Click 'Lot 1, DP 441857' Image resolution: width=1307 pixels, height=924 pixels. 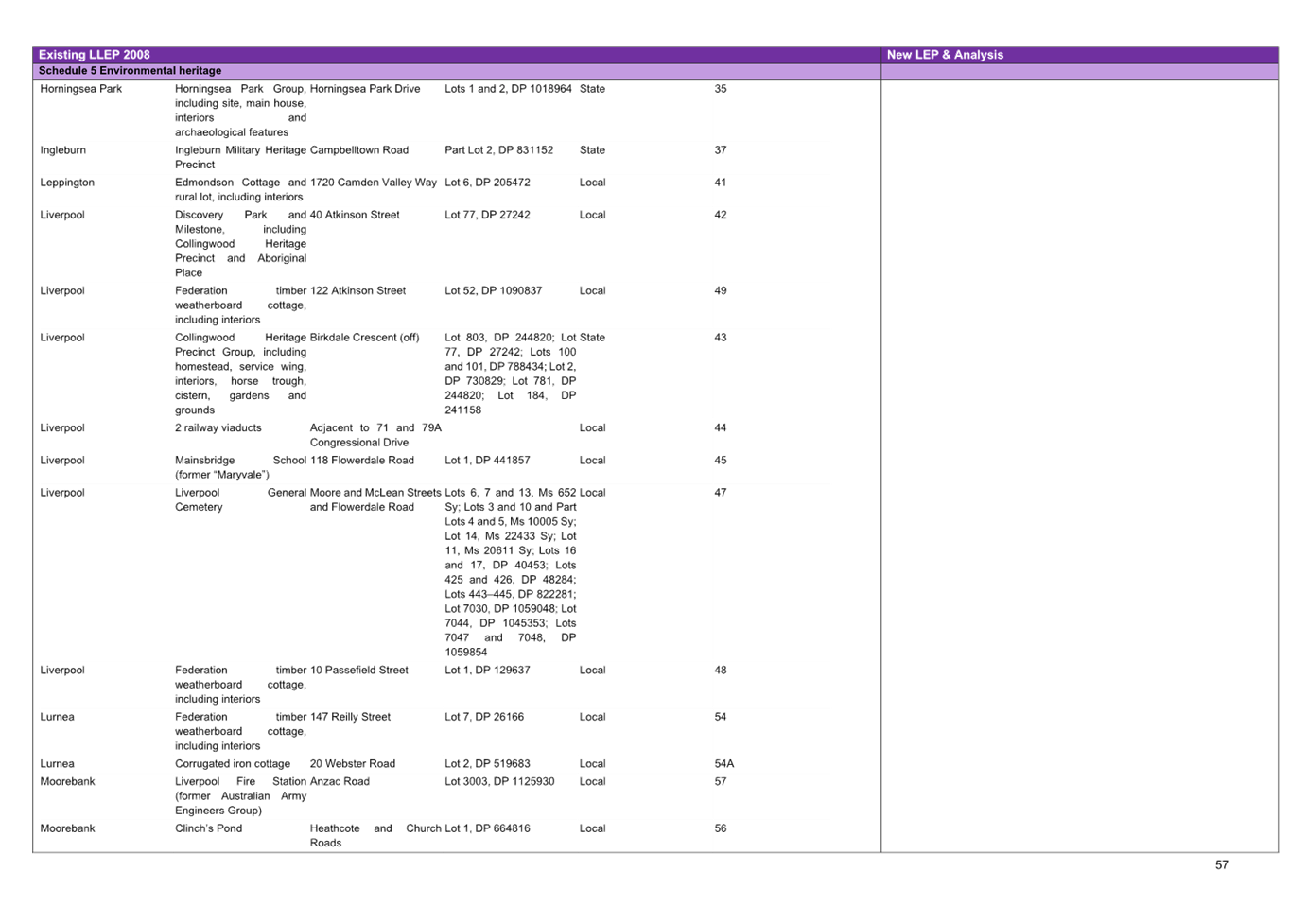coord(487,461)
